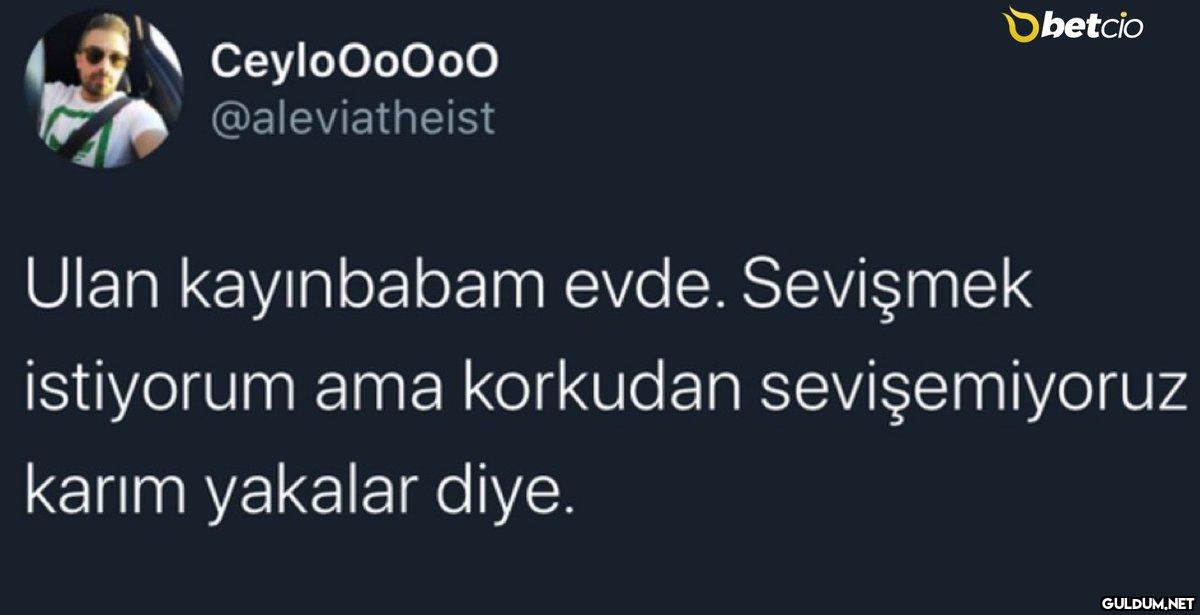Click the betcio brand text
The height and width of the screenshot is (615, 1200).
1093,27
